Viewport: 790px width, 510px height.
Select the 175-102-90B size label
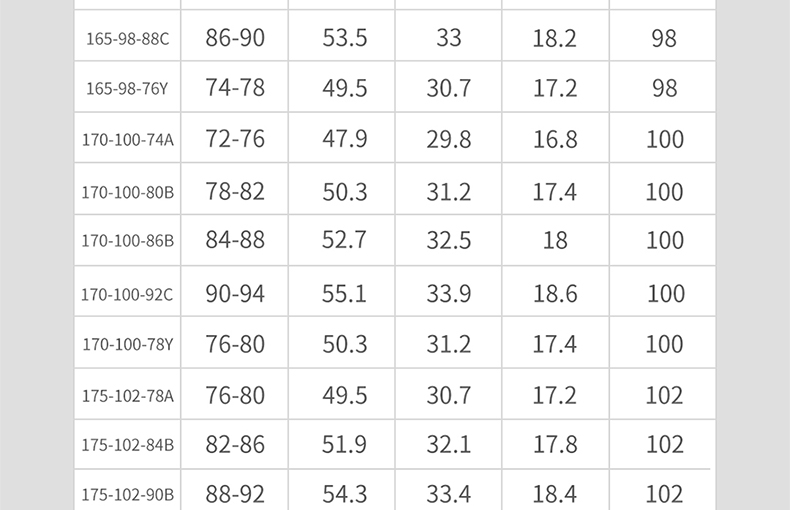pyautogui.click(x=127, y=494)
